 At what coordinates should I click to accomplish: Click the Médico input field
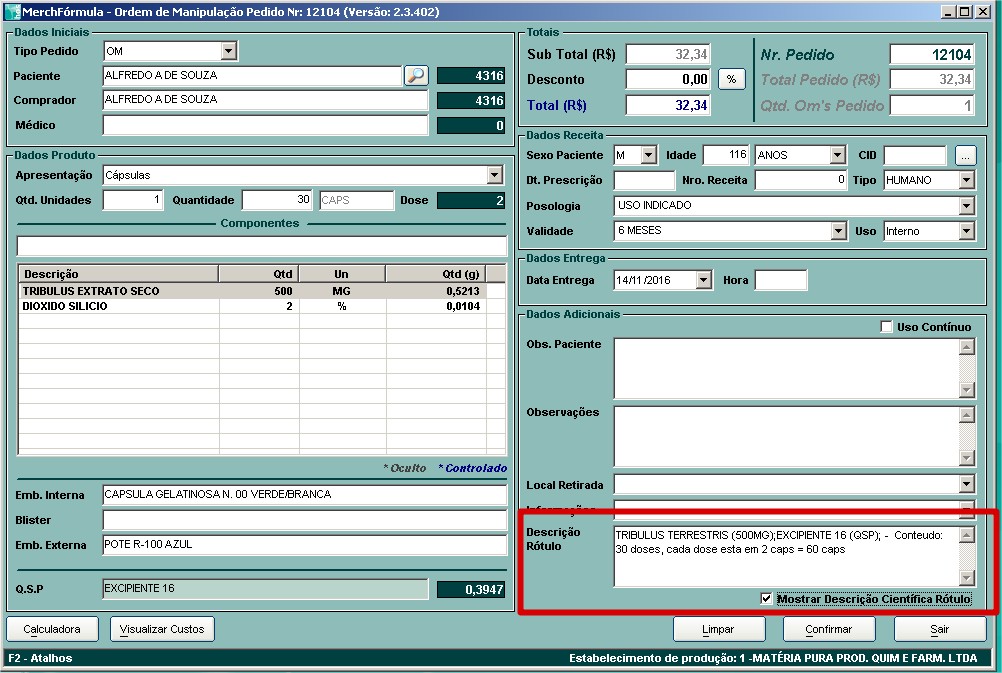pyautogui.click(x=265, y=125)
